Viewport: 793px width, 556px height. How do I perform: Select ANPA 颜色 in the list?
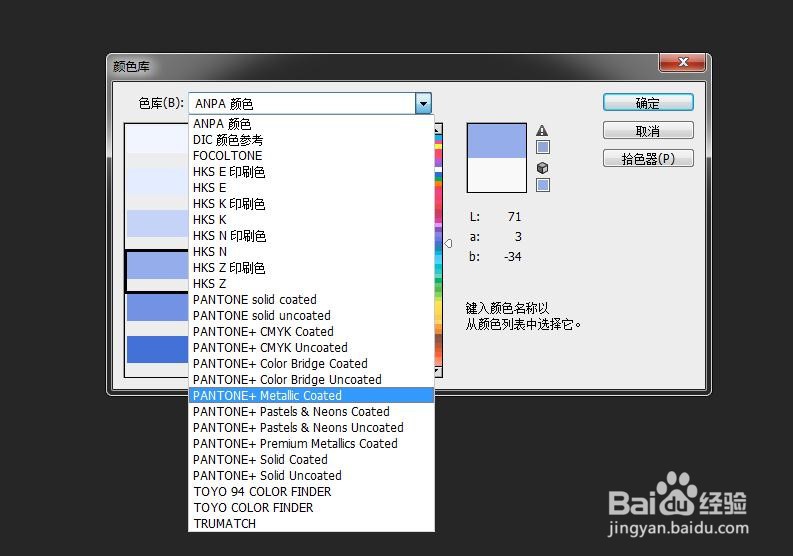pyautogui.click(x=311, y=124)
